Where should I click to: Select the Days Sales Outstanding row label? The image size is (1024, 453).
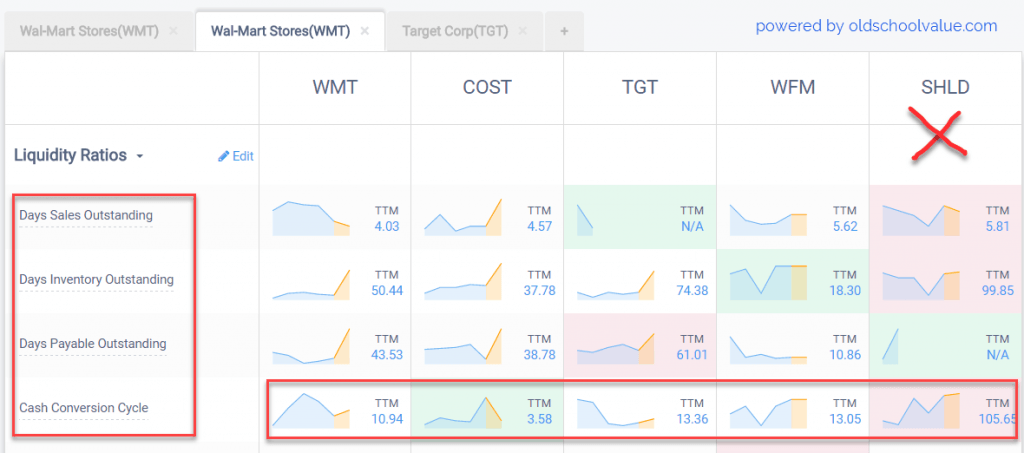click(86, 215)
